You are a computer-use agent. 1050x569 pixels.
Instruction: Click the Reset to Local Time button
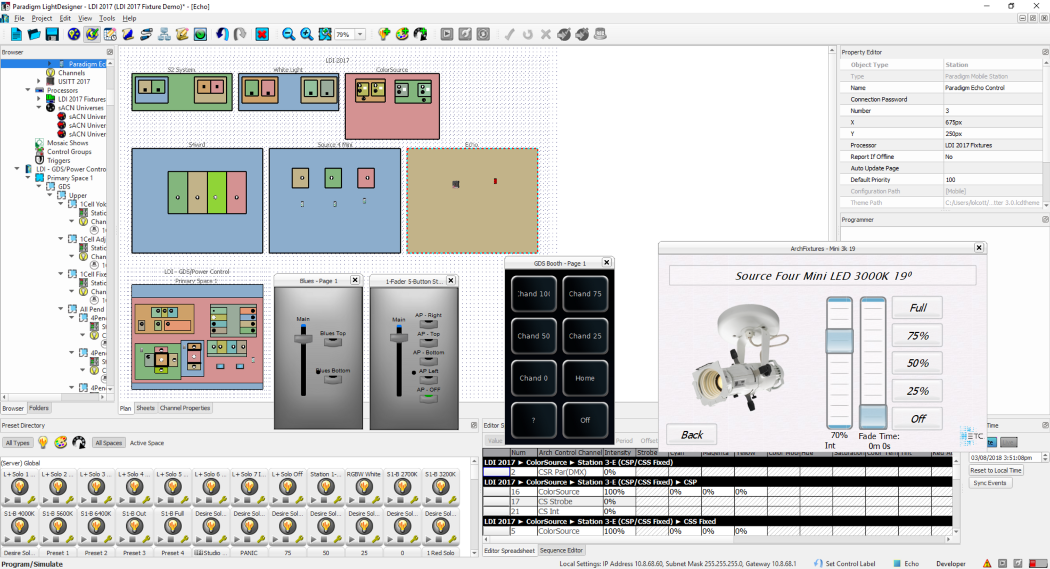(995, 470)
